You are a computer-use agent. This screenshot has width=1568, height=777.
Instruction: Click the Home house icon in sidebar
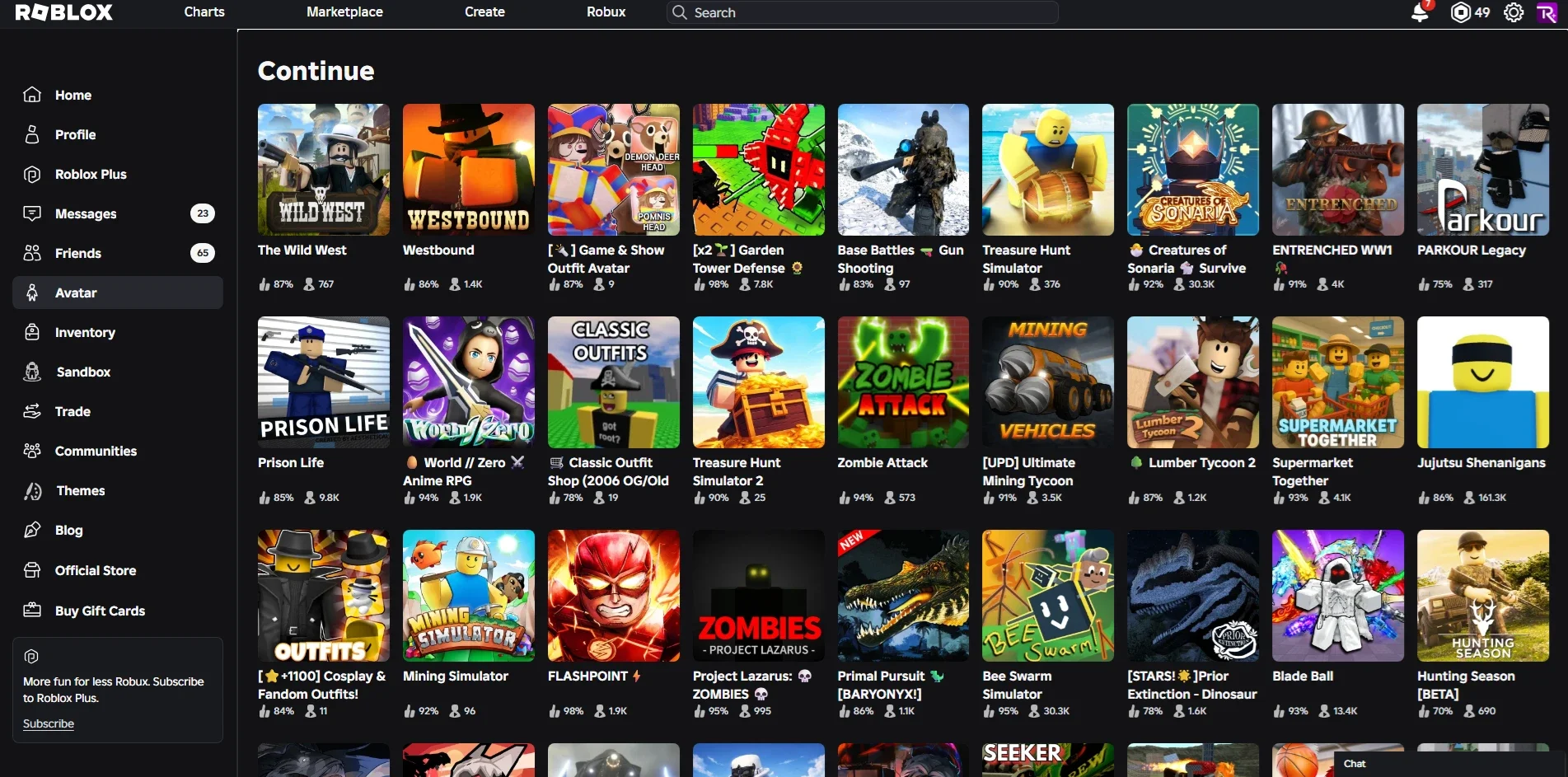pos(32,95)
